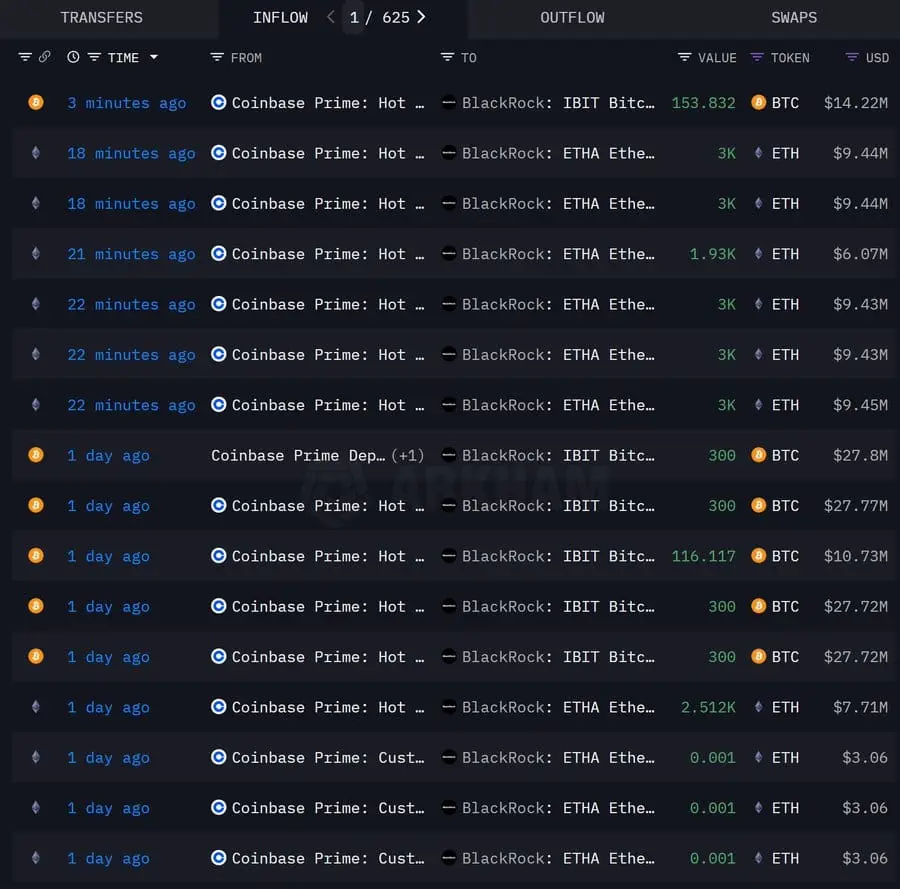Click the clock icon in TIME header
Viewport: 900px width, 889px height.
click(x=73, y=57)
